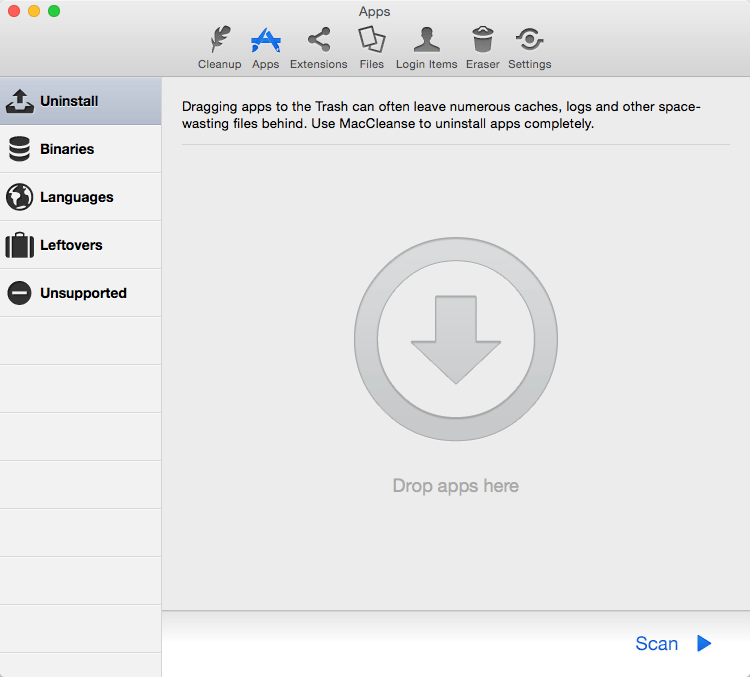Select Languages in the sidebar
The image size is (750, 677).
tap(80, 197)
